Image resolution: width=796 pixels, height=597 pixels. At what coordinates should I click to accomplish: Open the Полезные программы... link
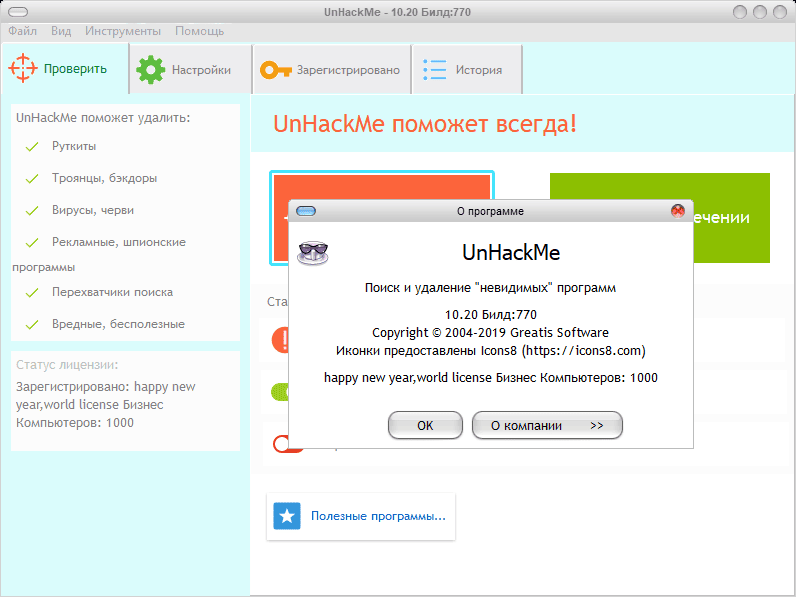point(378,516)
